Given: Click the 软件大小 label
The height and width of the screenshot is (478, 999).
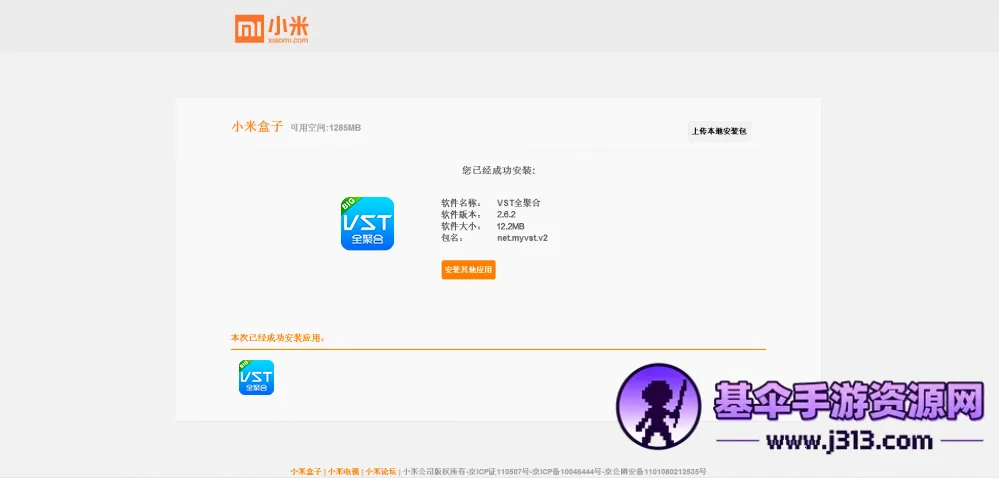Looking at the screenshot, I should point(461,226).
